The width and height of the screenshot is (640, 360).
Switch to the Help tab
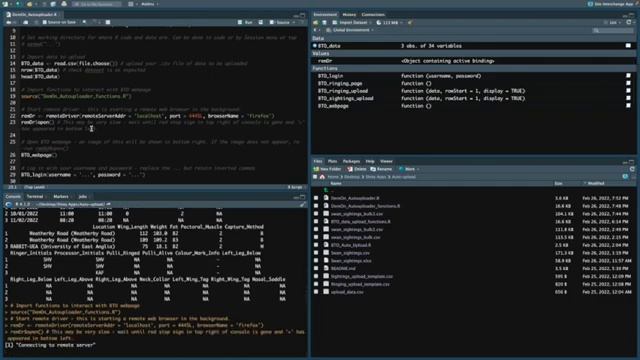pyautogui.click(x=370, y=161)
